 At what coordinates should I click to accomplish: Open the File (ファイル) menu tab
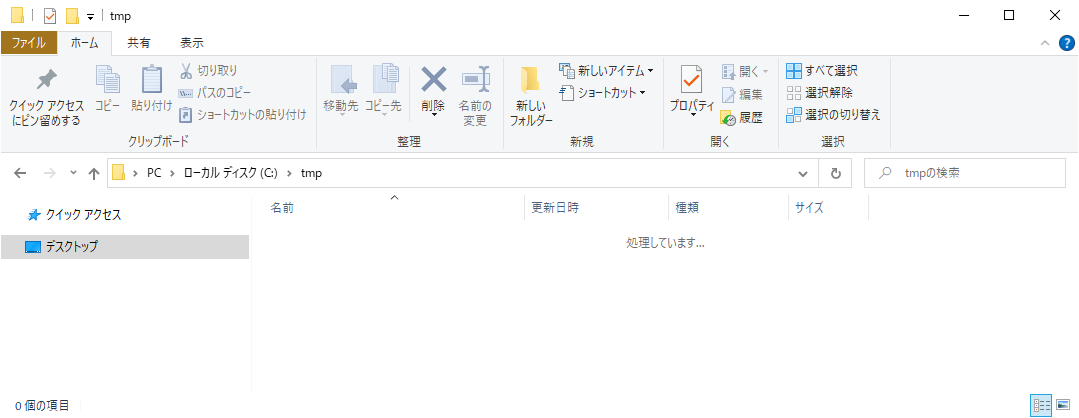28,43
